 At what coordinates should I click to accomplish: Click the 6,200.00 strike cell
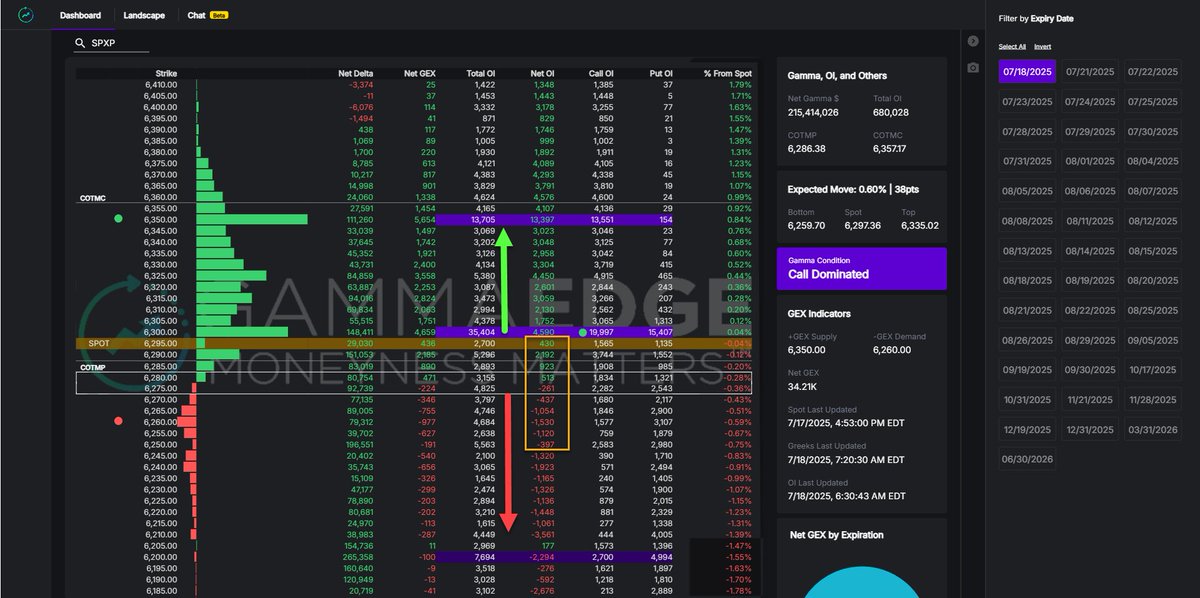tap(161, 556)
